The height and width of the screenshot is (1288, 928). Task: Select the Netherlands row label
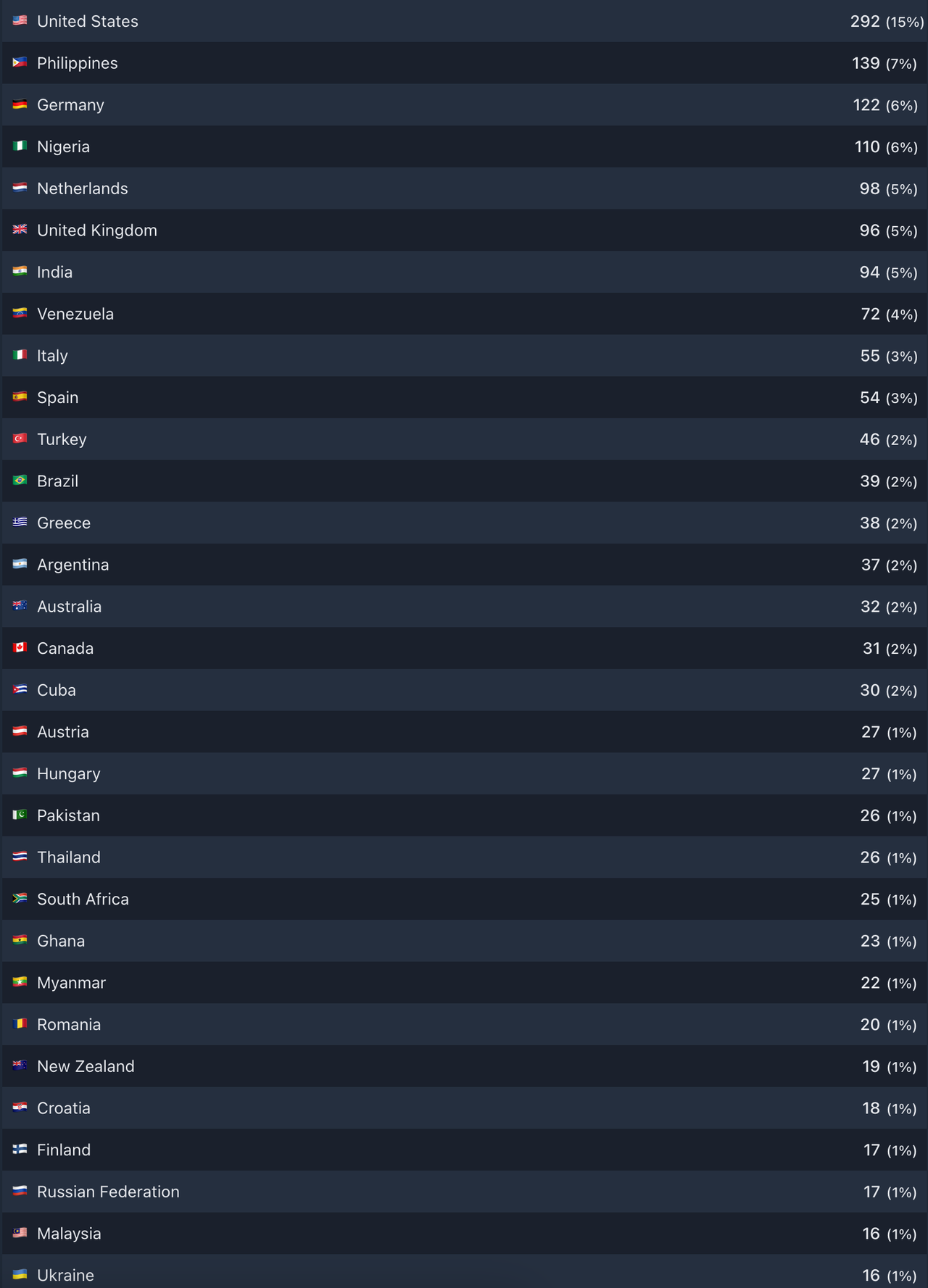pyautogui.click(x=83, y=188)
